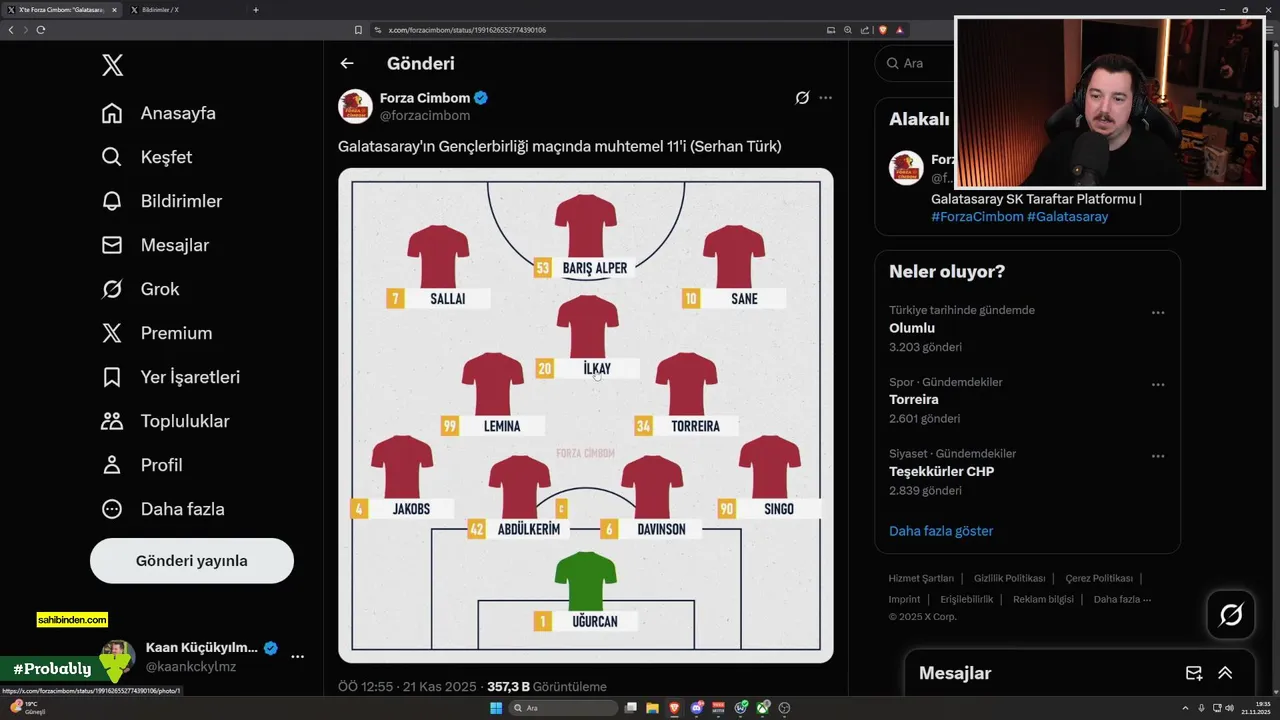Click the @forzacimbom handle on the post
The image size is (1280, 720).
click(425, 116)
